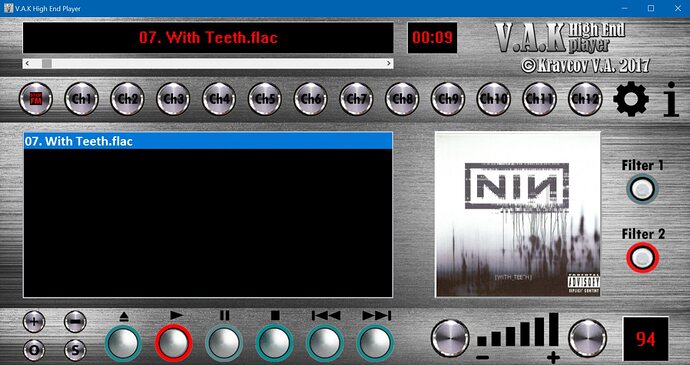Viewport: 690px width, 365px height.
Task: Lower volume with the left knob
Action: coord(450,338)
